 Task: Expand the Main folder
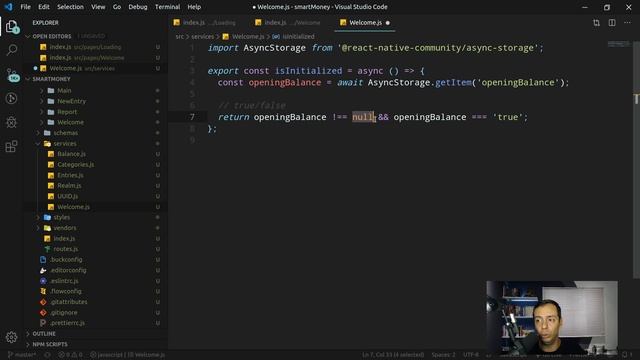point(64,91)
